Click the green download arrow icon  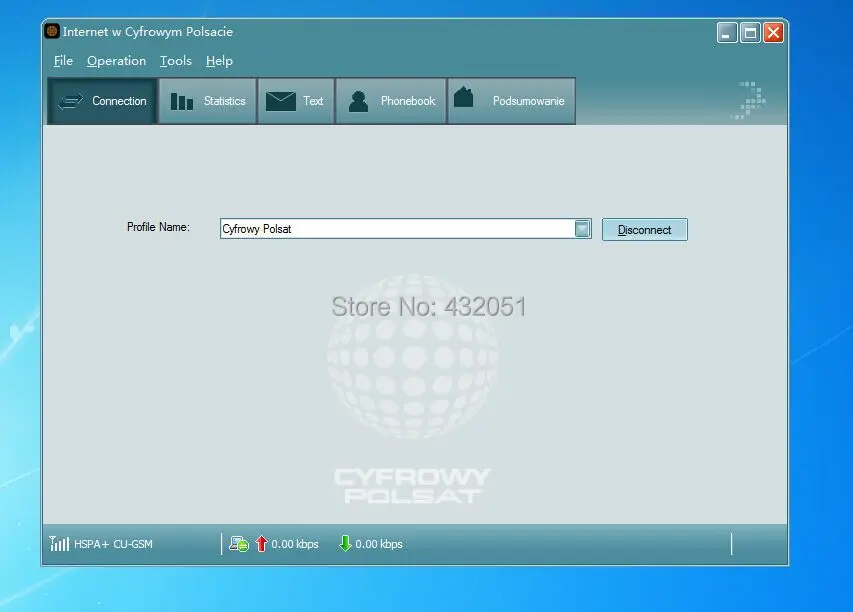[345, 543]
